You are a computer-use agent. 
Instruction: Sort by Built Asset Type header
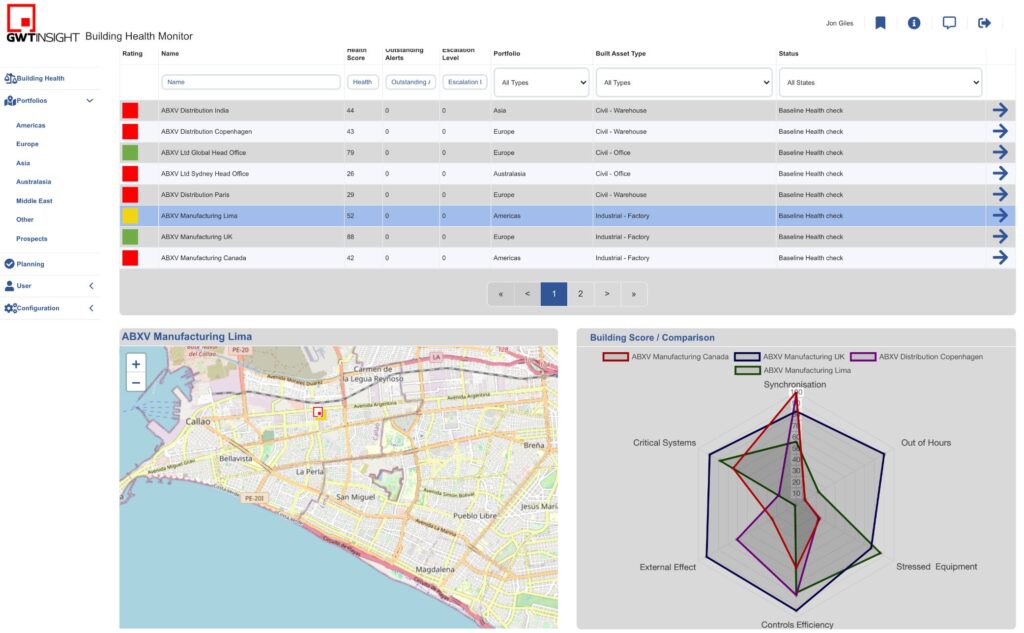pos(620,54)
